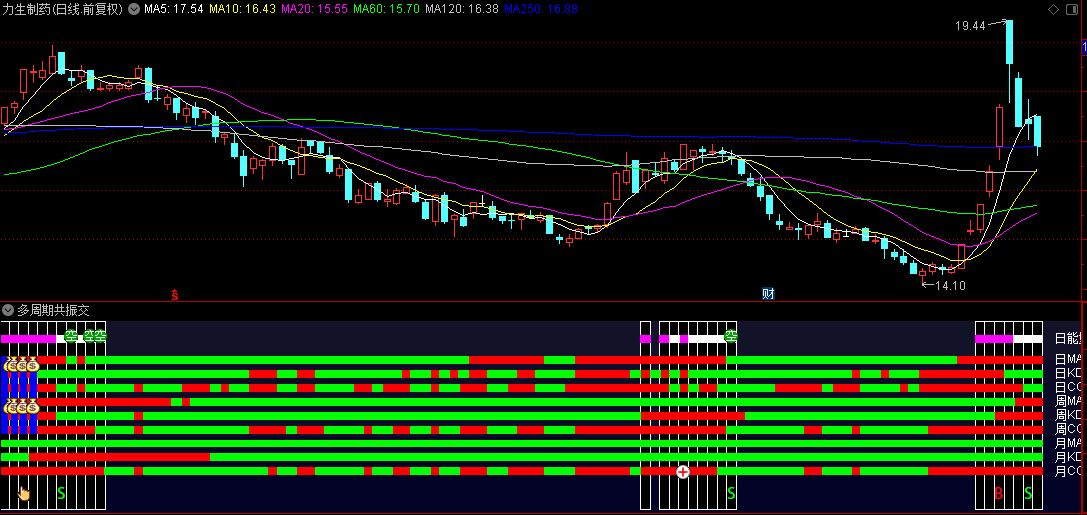Select the tall cyan candle at 19.44 high
This screenshot has width=1087, height=515.
(x=1009, y=42)
